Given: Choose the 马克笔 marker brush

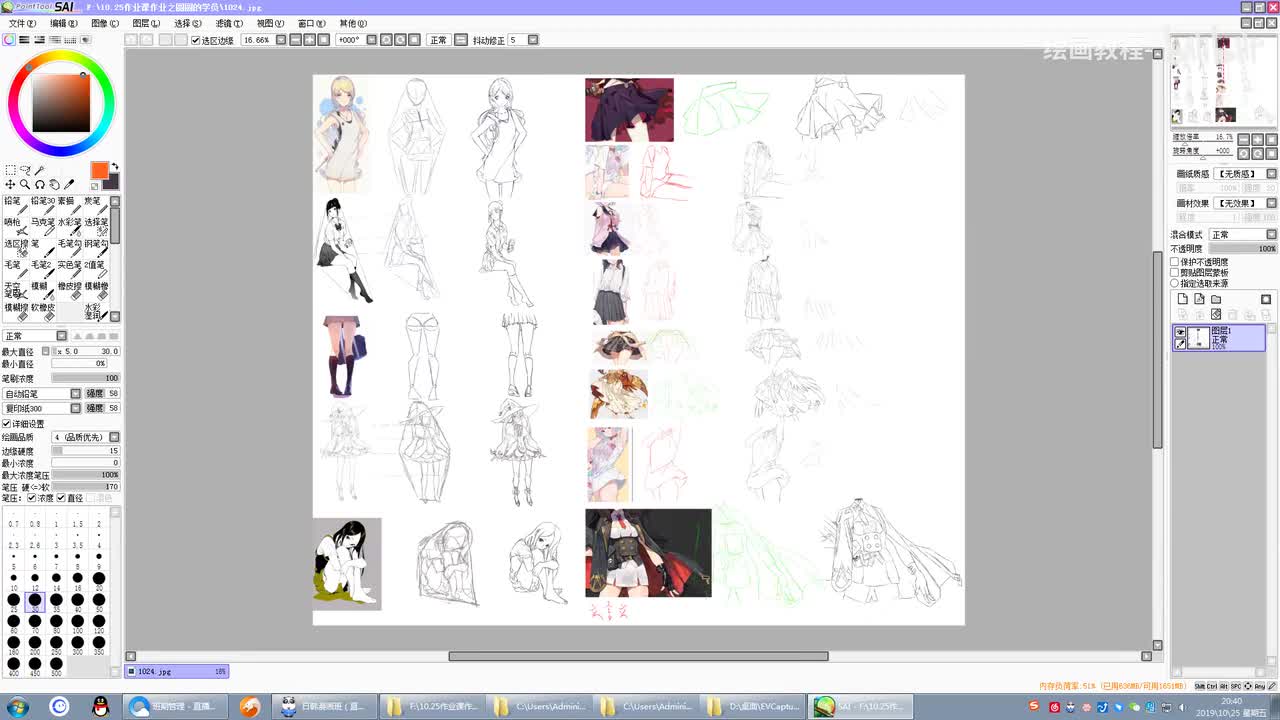Looking at the screenshot, I should (x=42, y=228).
